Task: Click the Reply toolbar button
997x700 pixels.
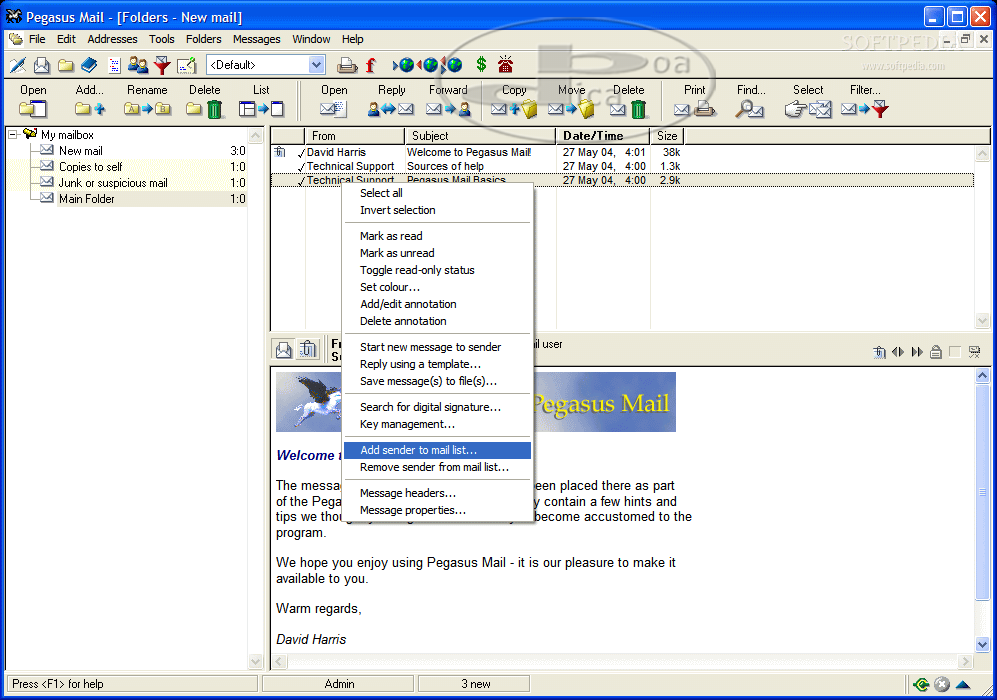Action: [392, 101]
